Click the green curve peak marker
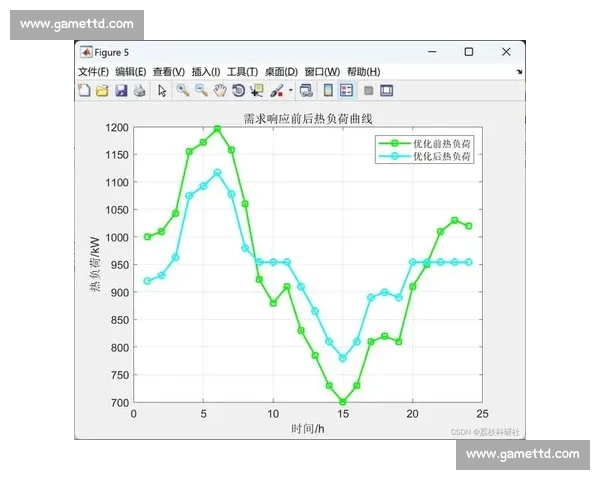 pyautogui.click(x=217, y=128)
